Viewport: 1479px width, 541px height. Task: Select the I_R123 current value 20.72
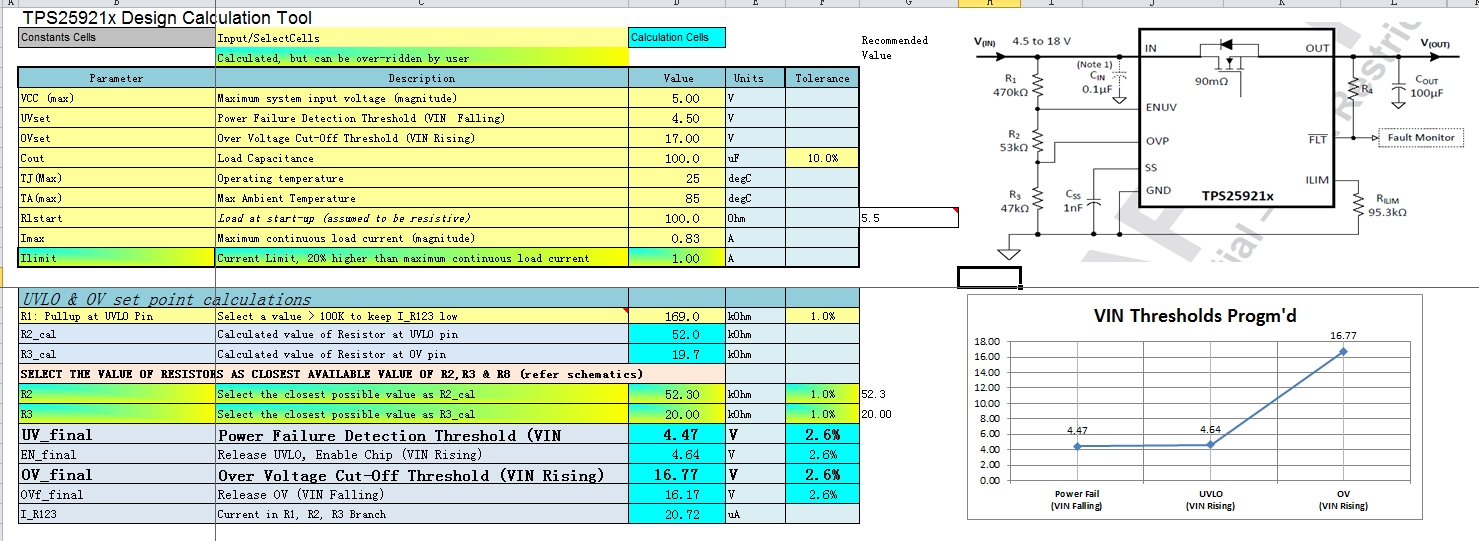point(677,514)
